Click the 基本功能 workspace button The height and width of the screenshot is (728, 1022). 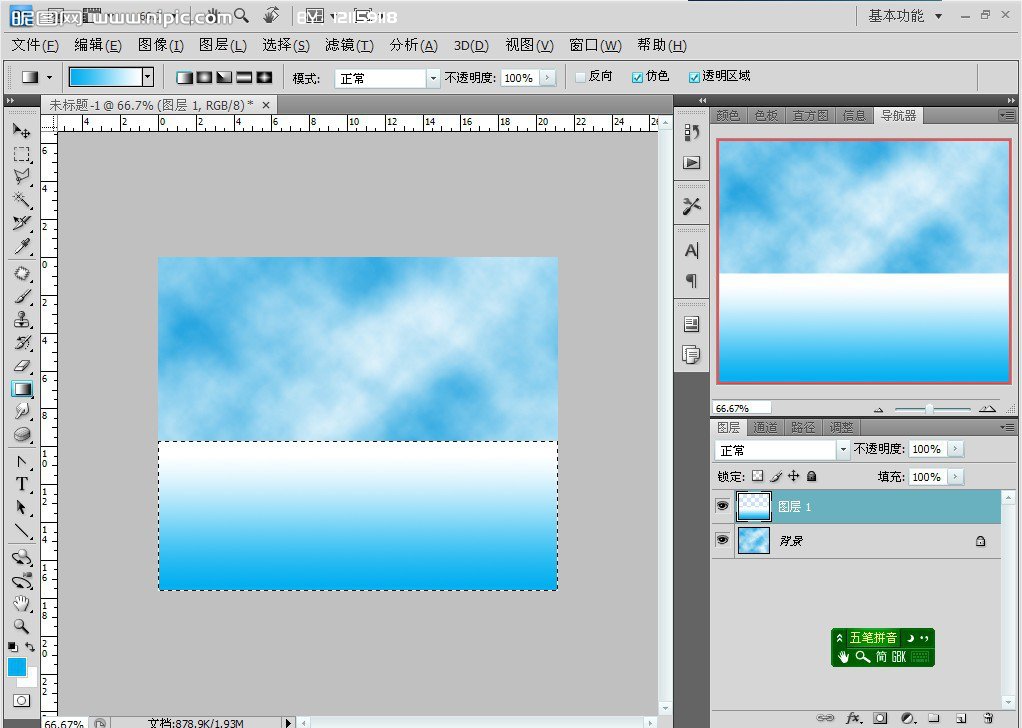[903, 16]
